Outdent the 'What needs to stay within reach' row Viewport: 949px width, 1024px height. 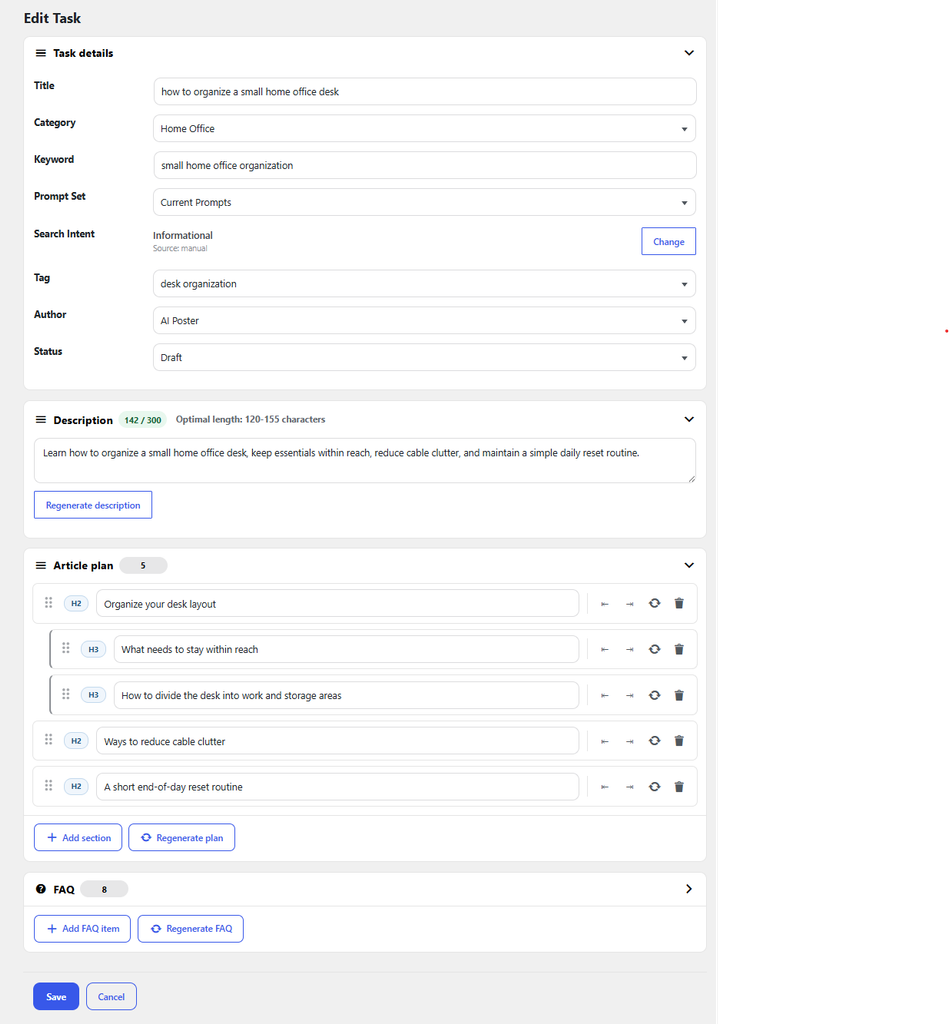point(604,650)
